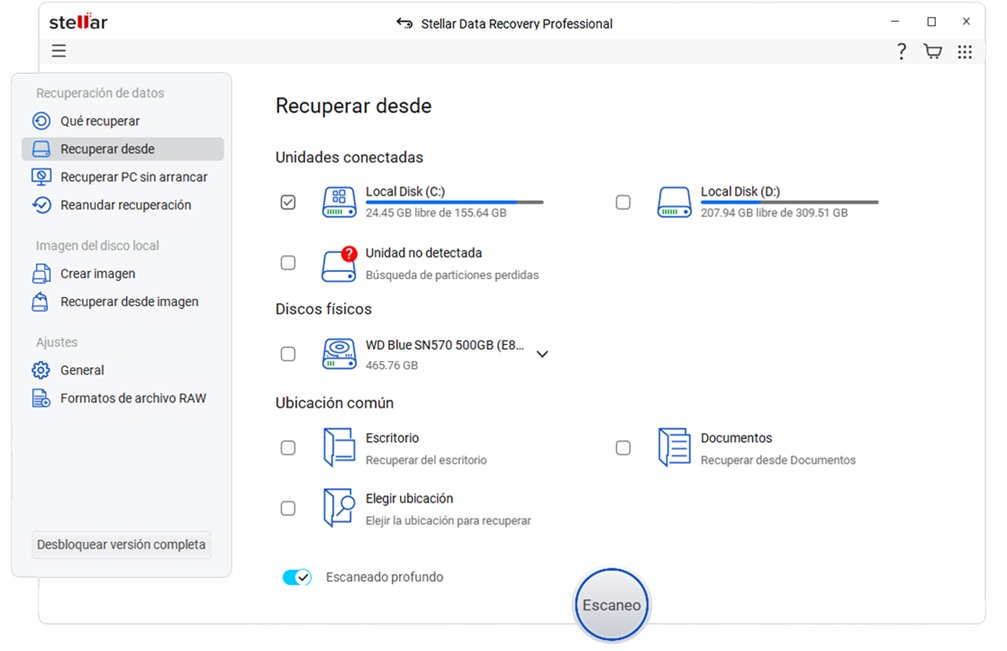Expand the WD Blue SN570 drive details
The image size is (1007, 651).
pyautogui.click(x=542, y=353)
